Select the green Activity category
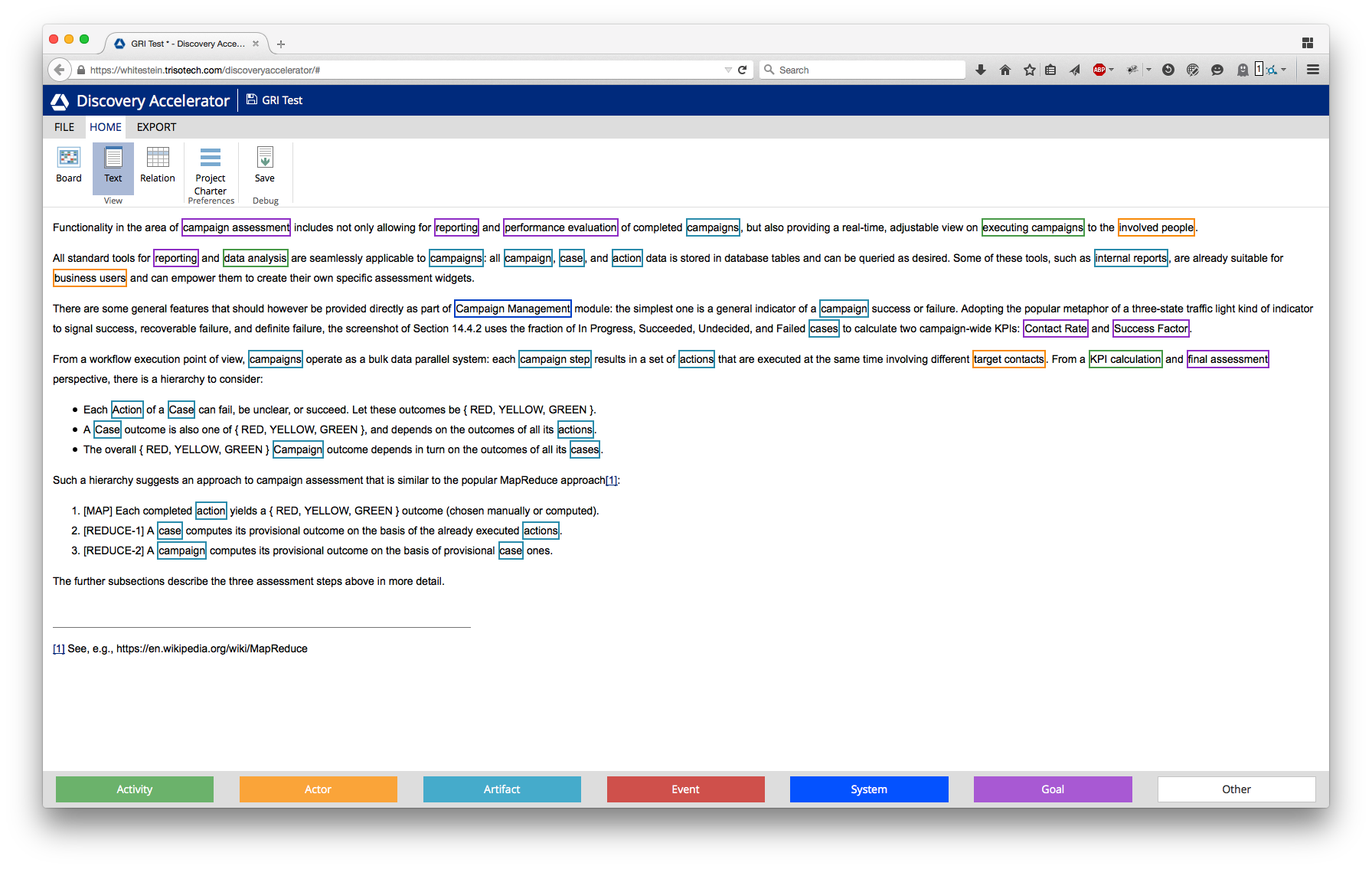This screenshot has width=1372, height=869. pos(135,789)
